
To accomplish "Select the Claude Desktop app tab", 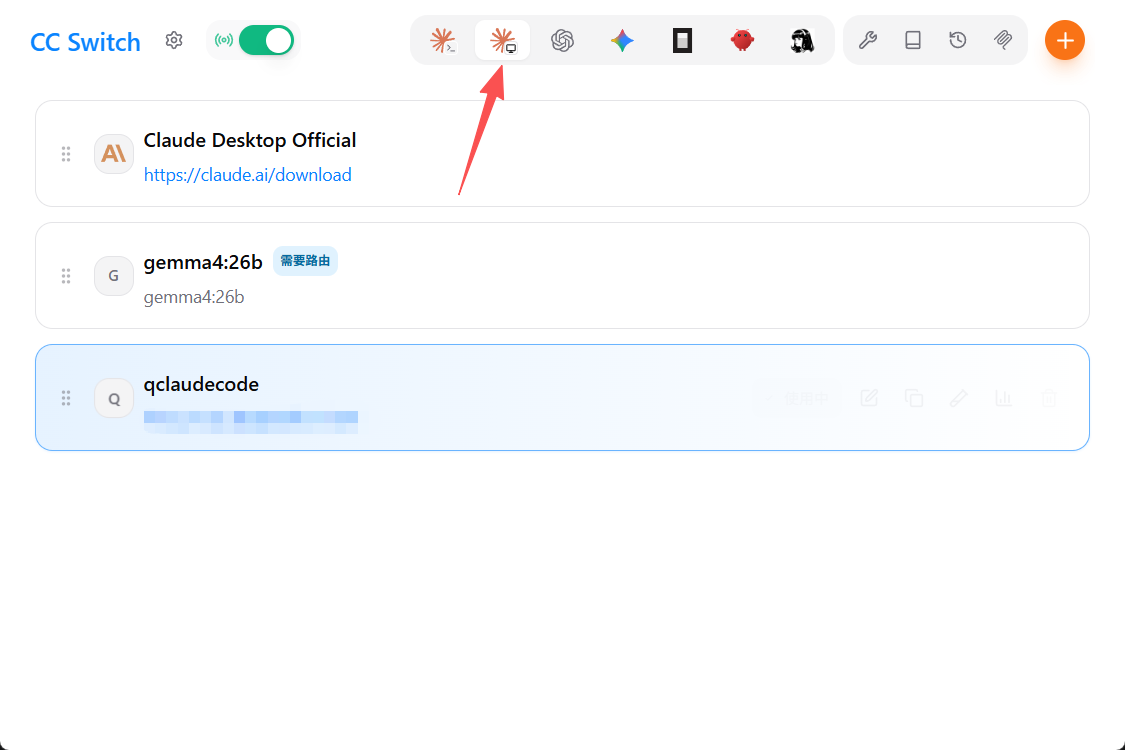I will 502,40.
